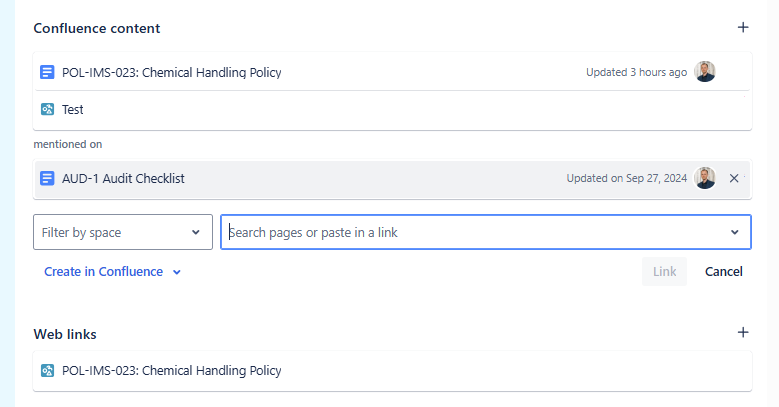Expand search pages dropdown arrow

click(x=734, y=232)
